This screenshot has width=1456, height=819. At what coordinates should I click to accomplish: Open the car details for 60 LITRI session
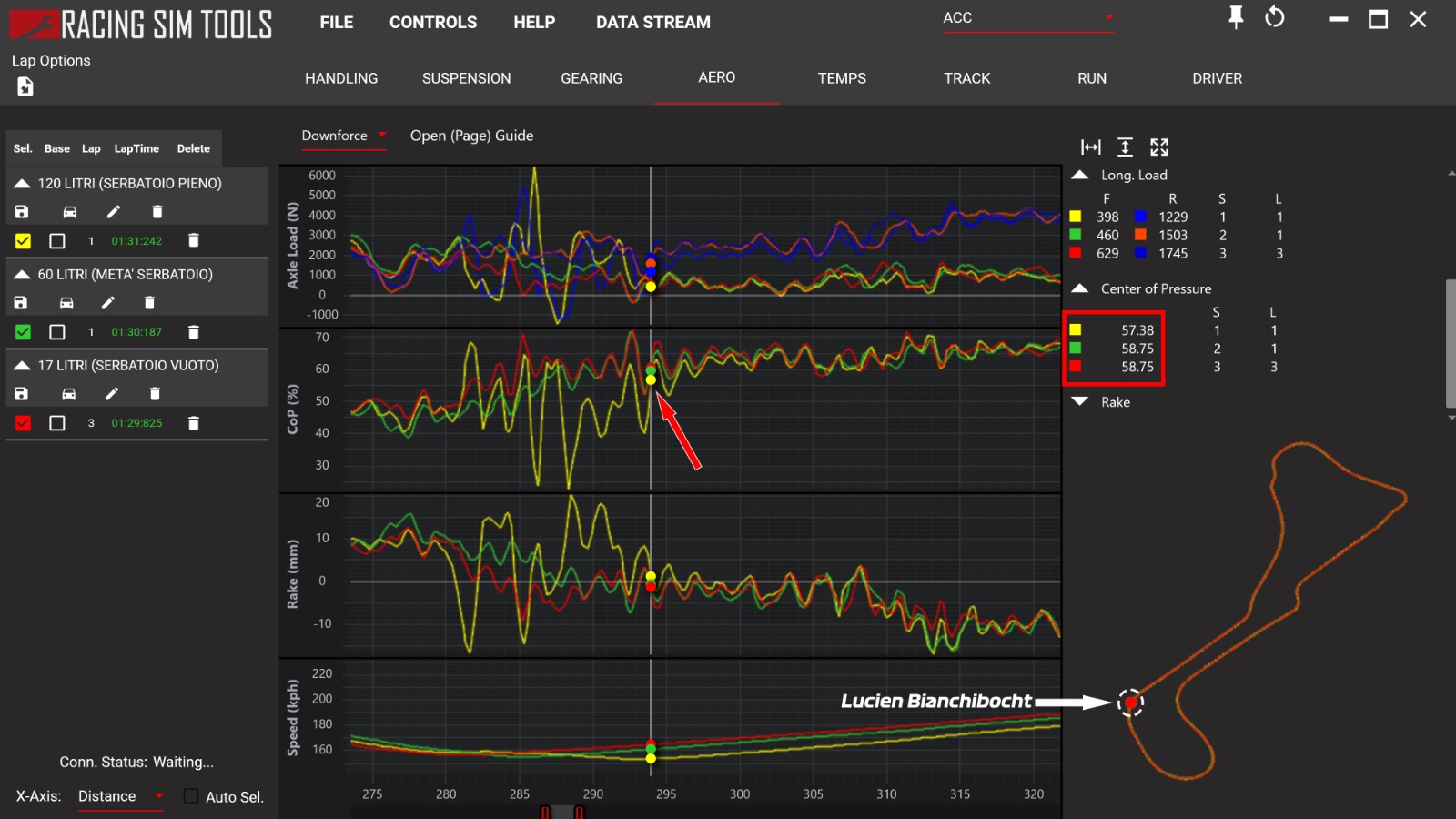pos(68,302)
